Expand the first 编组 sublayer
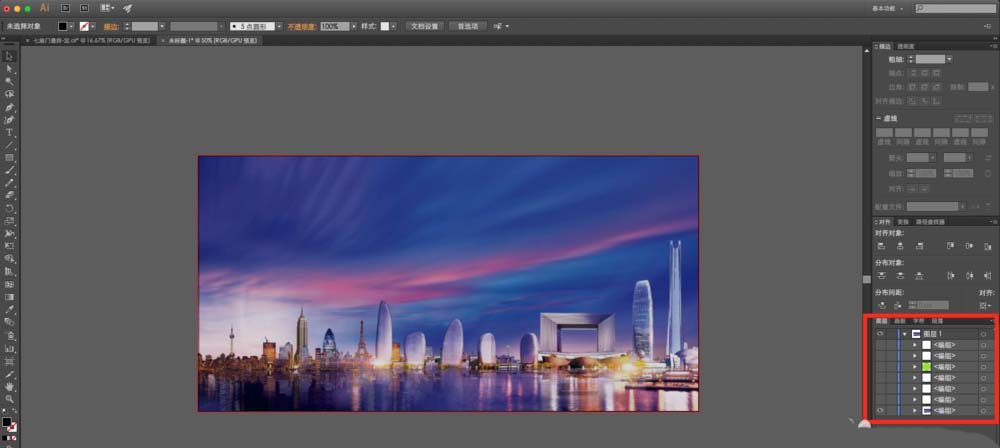 pyautogui.click(x=915, y=345)
